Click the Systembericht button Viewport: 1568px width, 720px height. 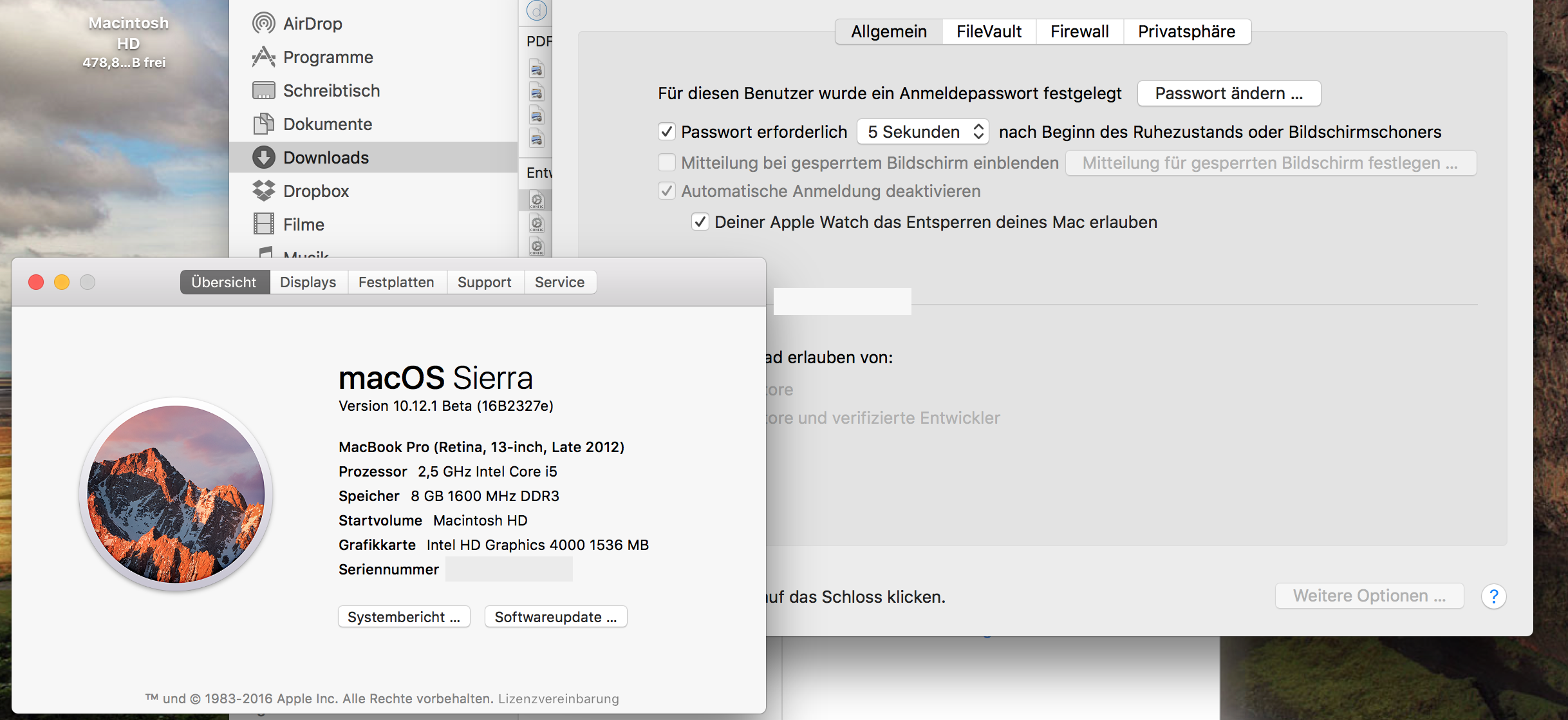pos(404,617)
